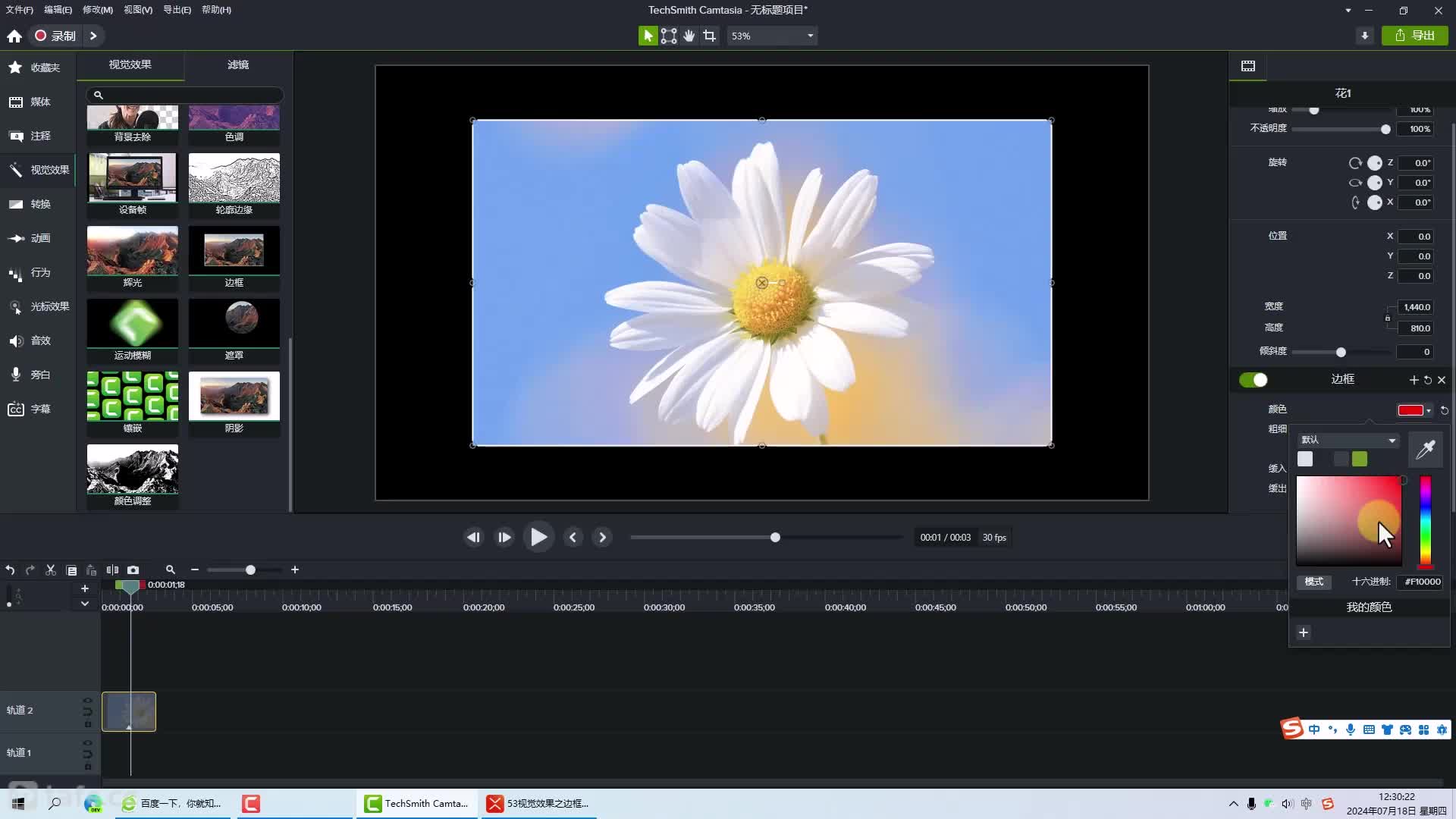Switch to the Visual Effects (视觉效果) tab
The height and width of the screenshot is (819, 1456).
click(x=130, y=65)
